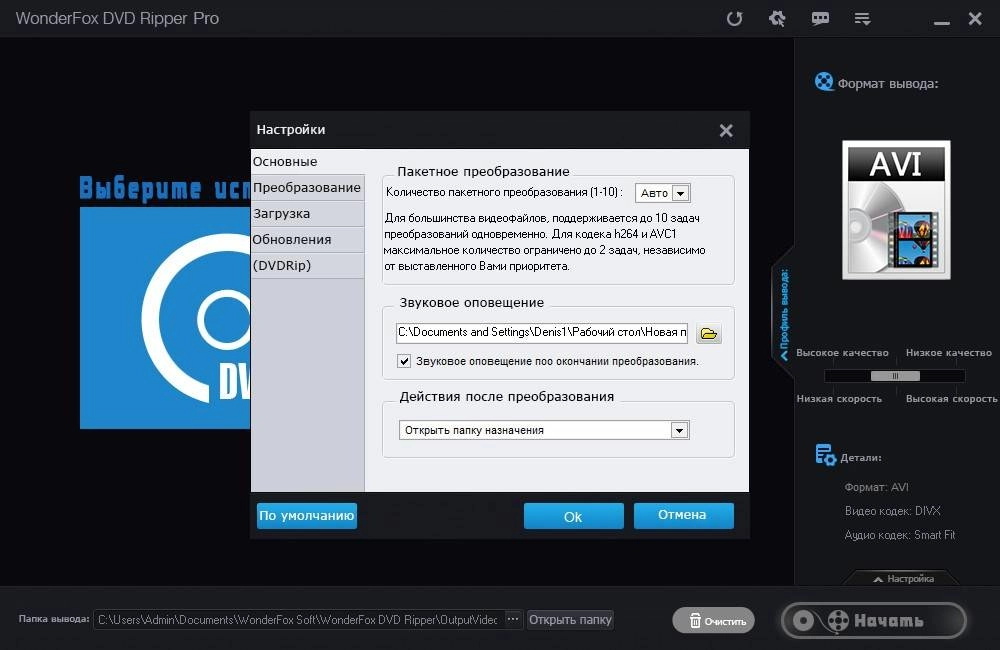The height and width of the screenshot is (650, 1000).
Task: Click the Высокая скорость label
Action: (952, 399)
